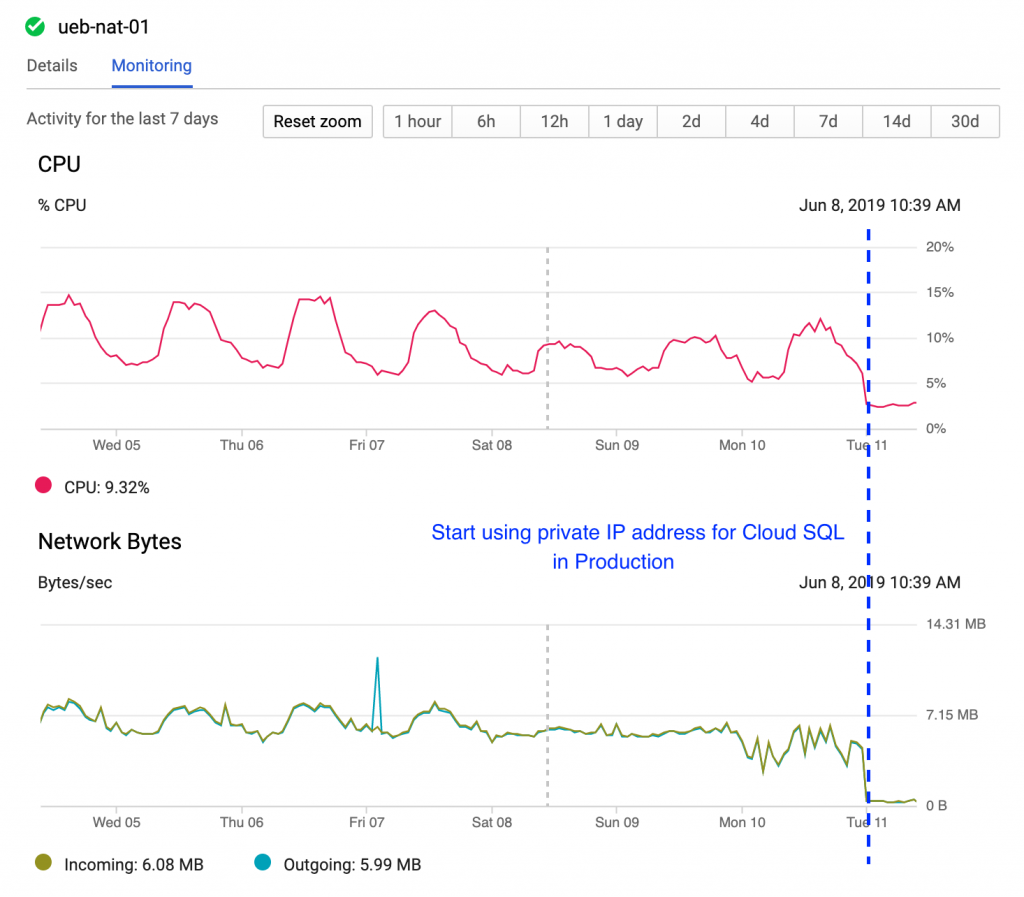Switch range to 4d
This screenshot has width=1024, height=897.
coord(760,121)
